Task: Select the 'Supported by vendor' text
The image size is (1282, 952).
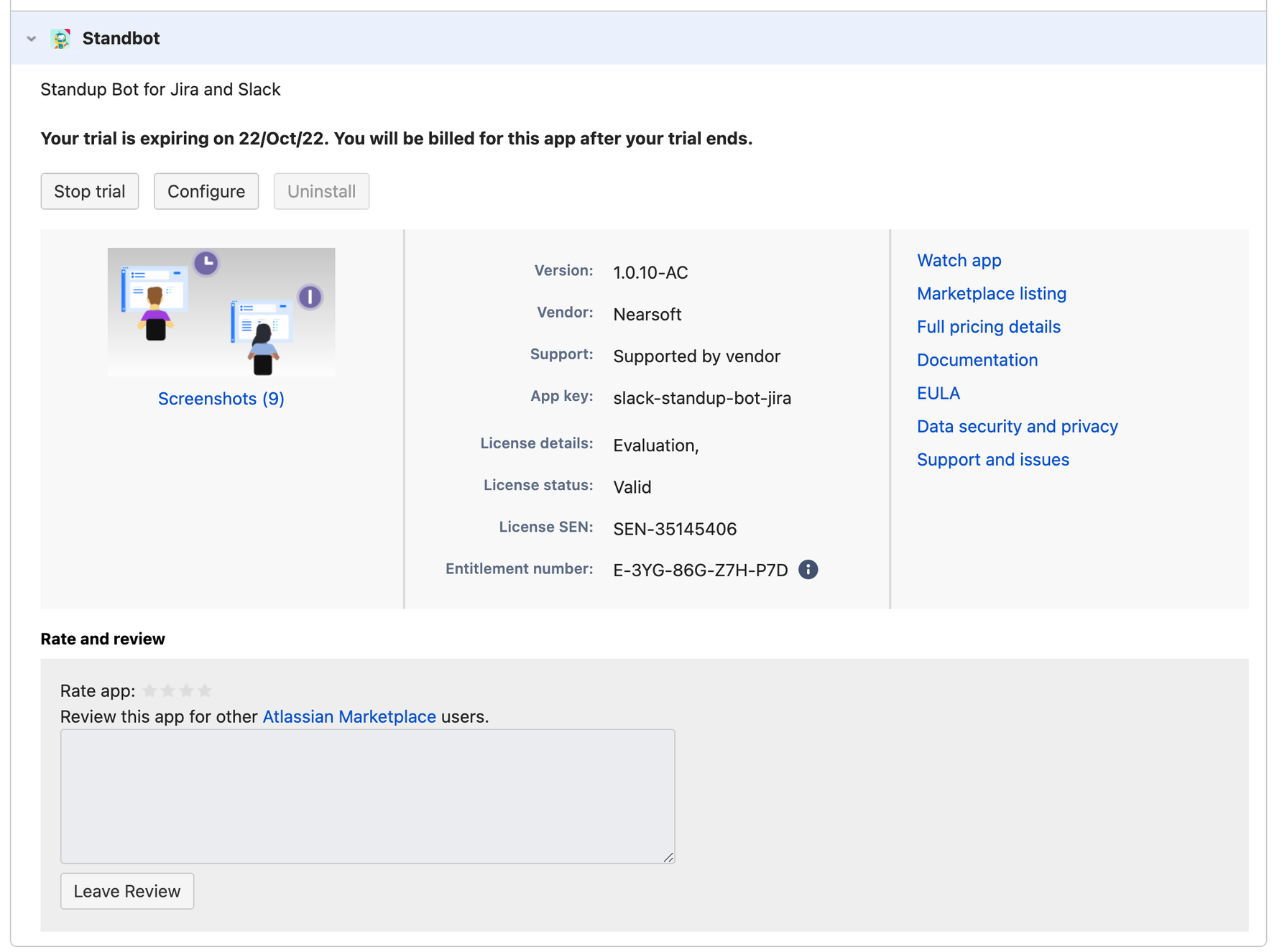Action: [x=696, y=356]
